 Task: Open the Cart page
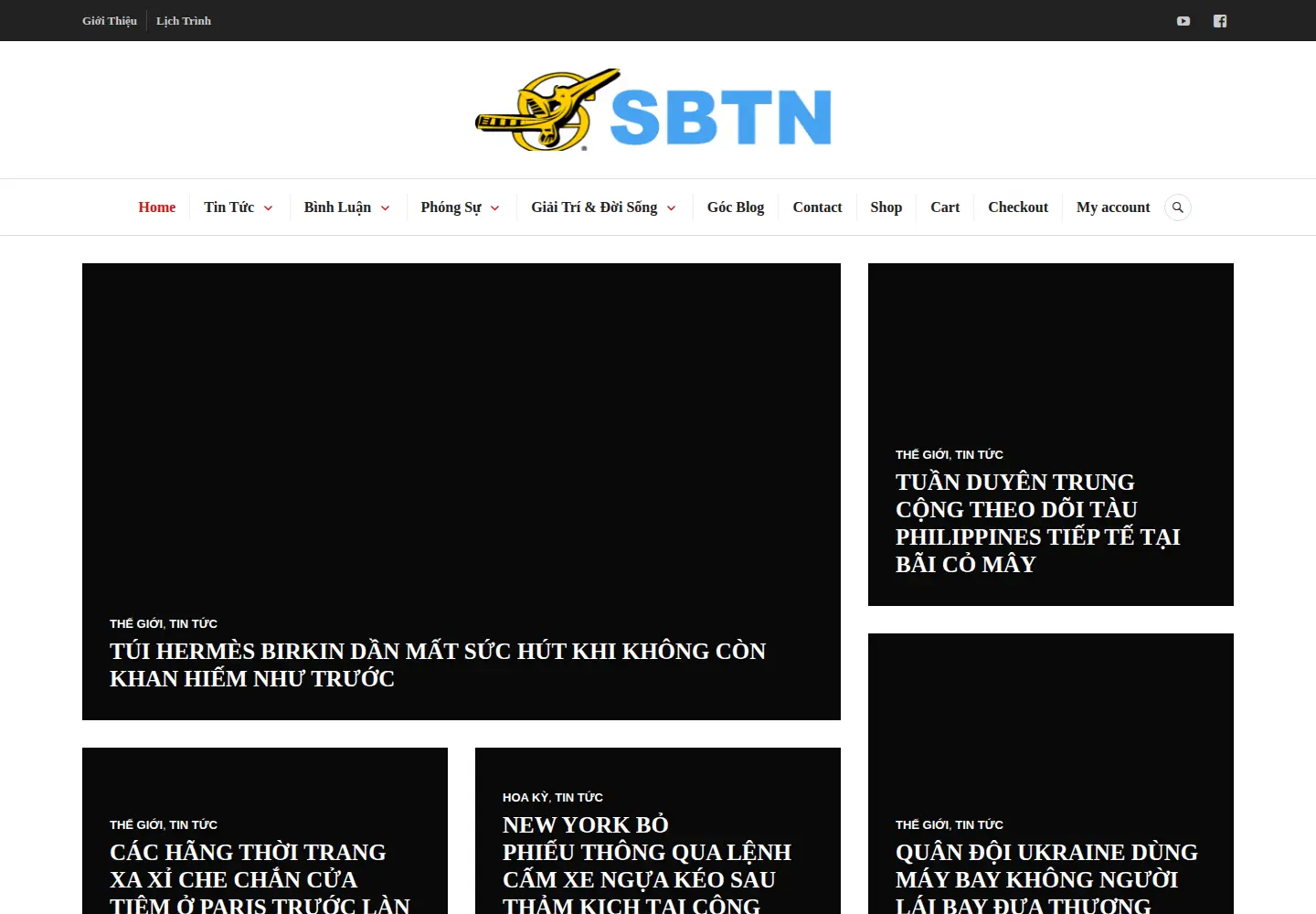click(945, 207)
